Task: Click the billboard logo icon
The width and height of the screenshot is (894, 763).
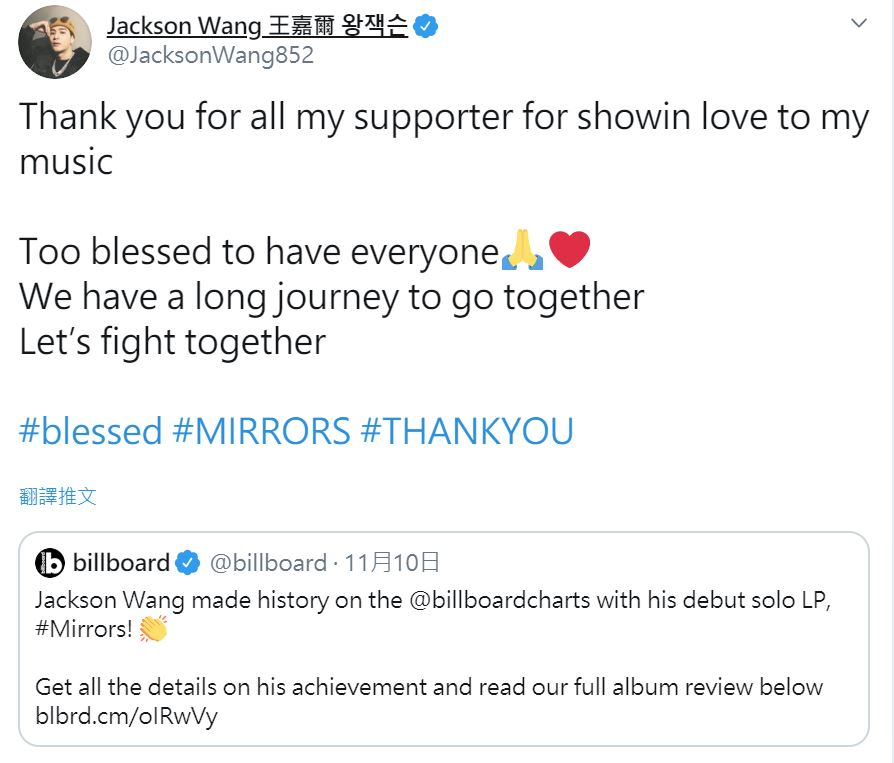Action: point(50,563)
